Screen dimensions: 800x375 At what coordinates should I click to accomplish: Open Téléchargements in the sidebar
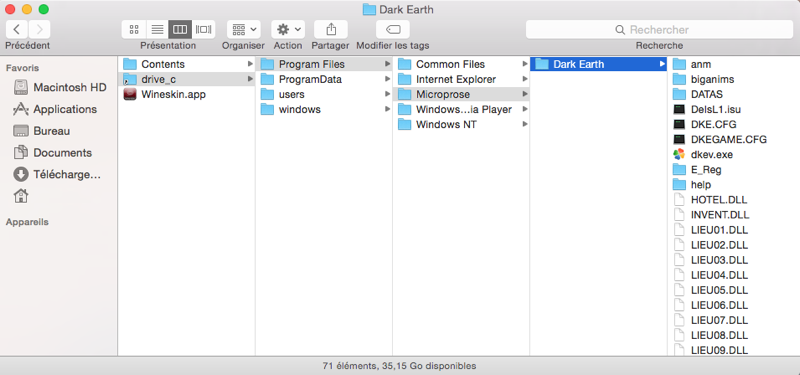click(x=57, y=174)
